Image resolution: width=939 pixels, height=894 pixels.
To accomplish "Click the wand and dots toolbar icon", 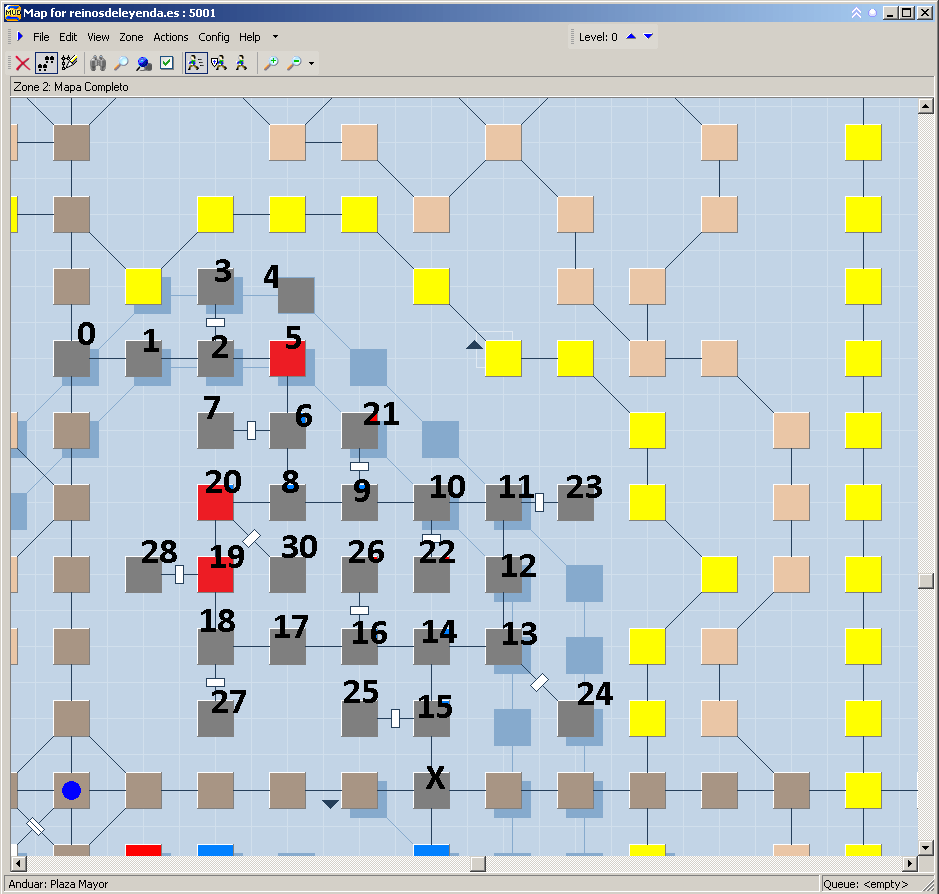I will pos(69,63).
